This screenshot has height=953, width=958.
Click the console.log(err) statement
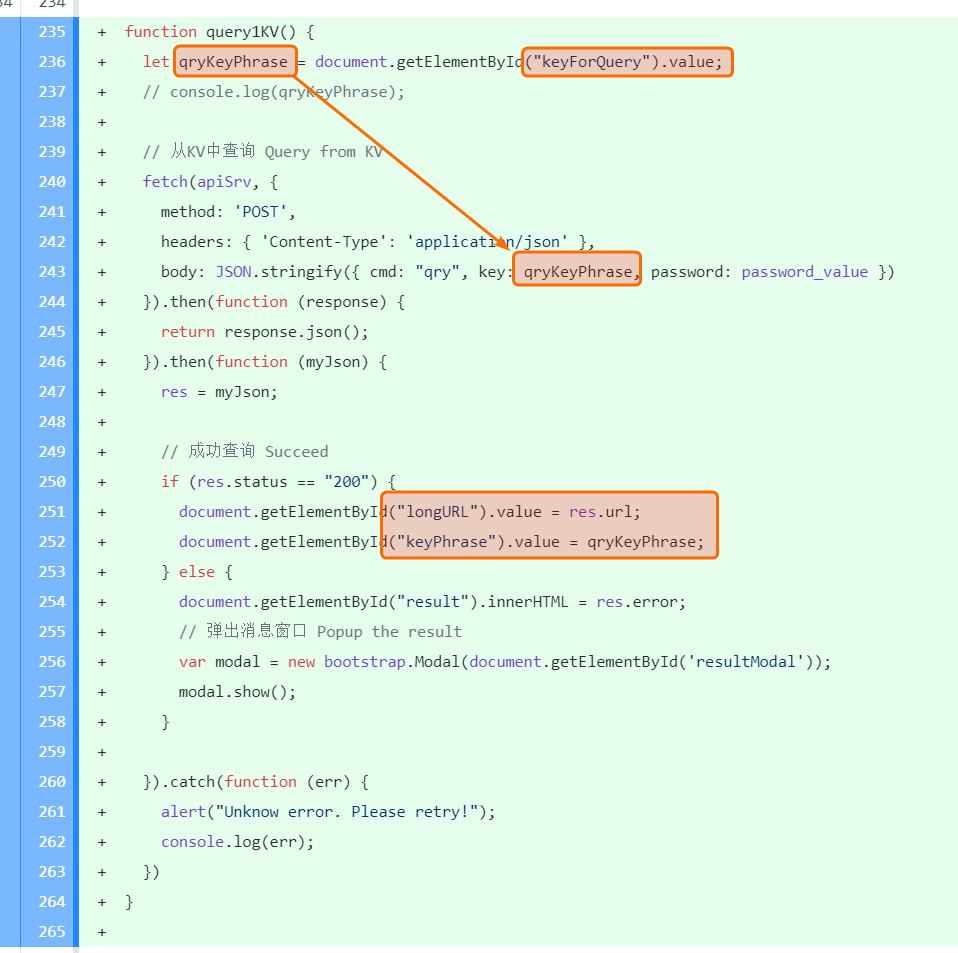click(237, 842)
